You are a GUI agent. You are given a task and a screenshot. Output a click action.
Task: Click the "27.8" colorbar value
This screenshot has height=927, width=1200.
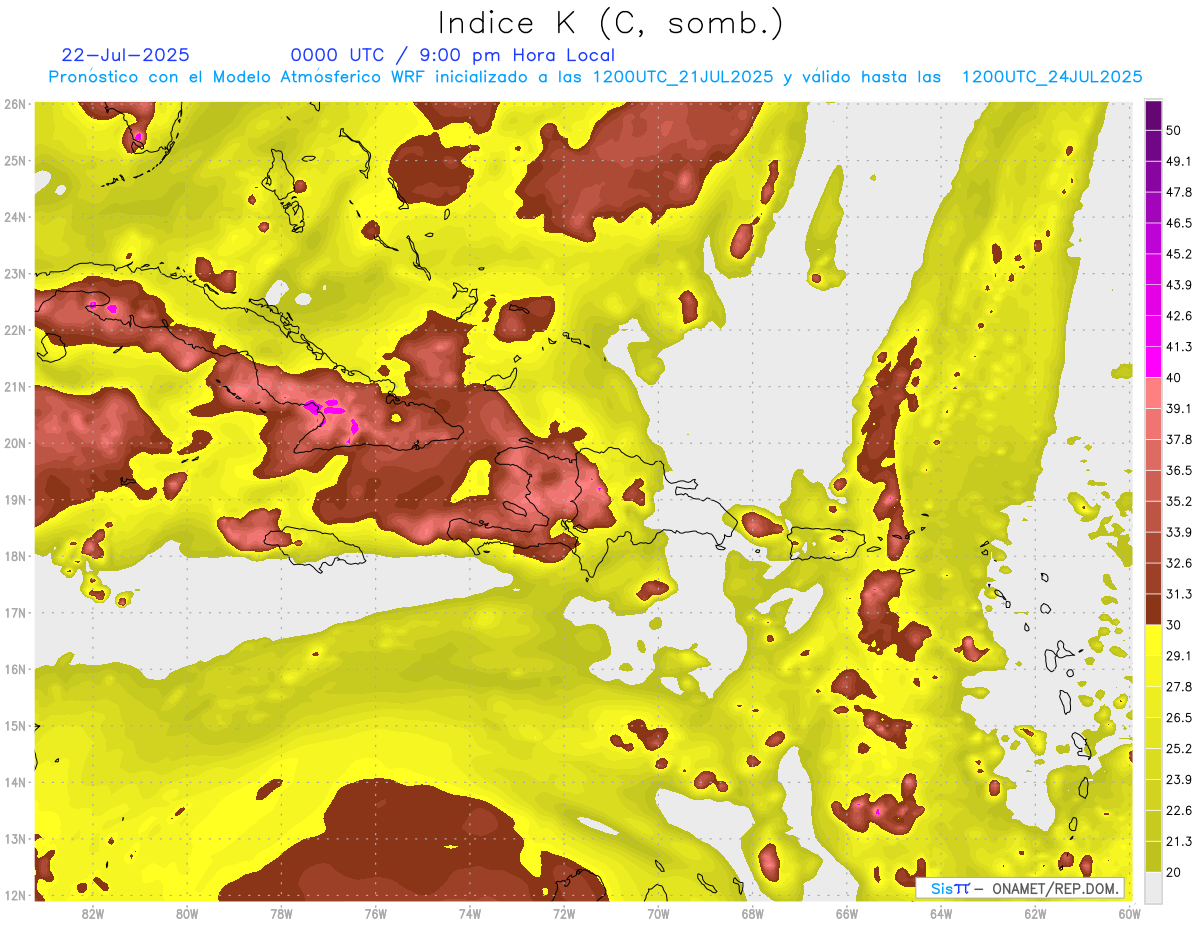click(x=1179, y=687)
